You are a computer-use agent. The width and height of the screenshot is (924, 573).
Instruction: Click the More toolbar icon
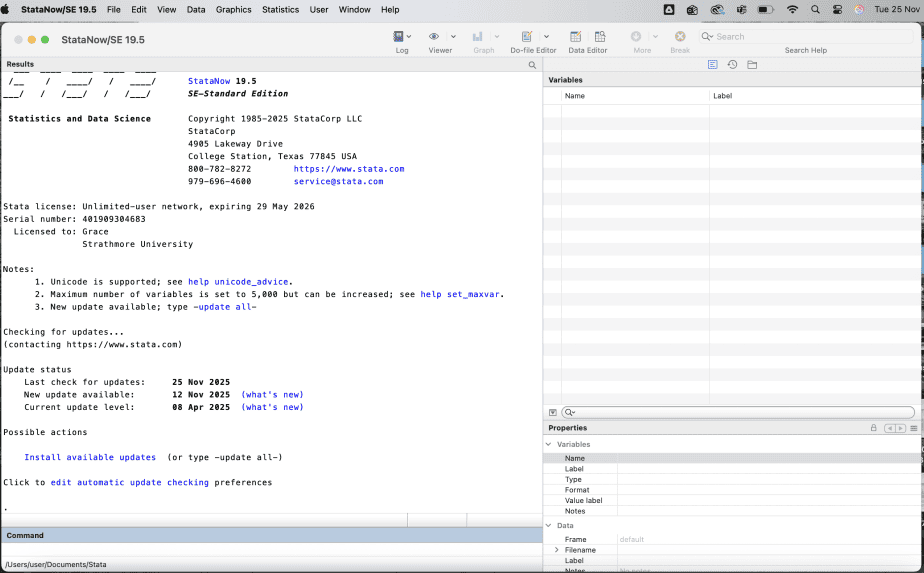tap(636, 37)
